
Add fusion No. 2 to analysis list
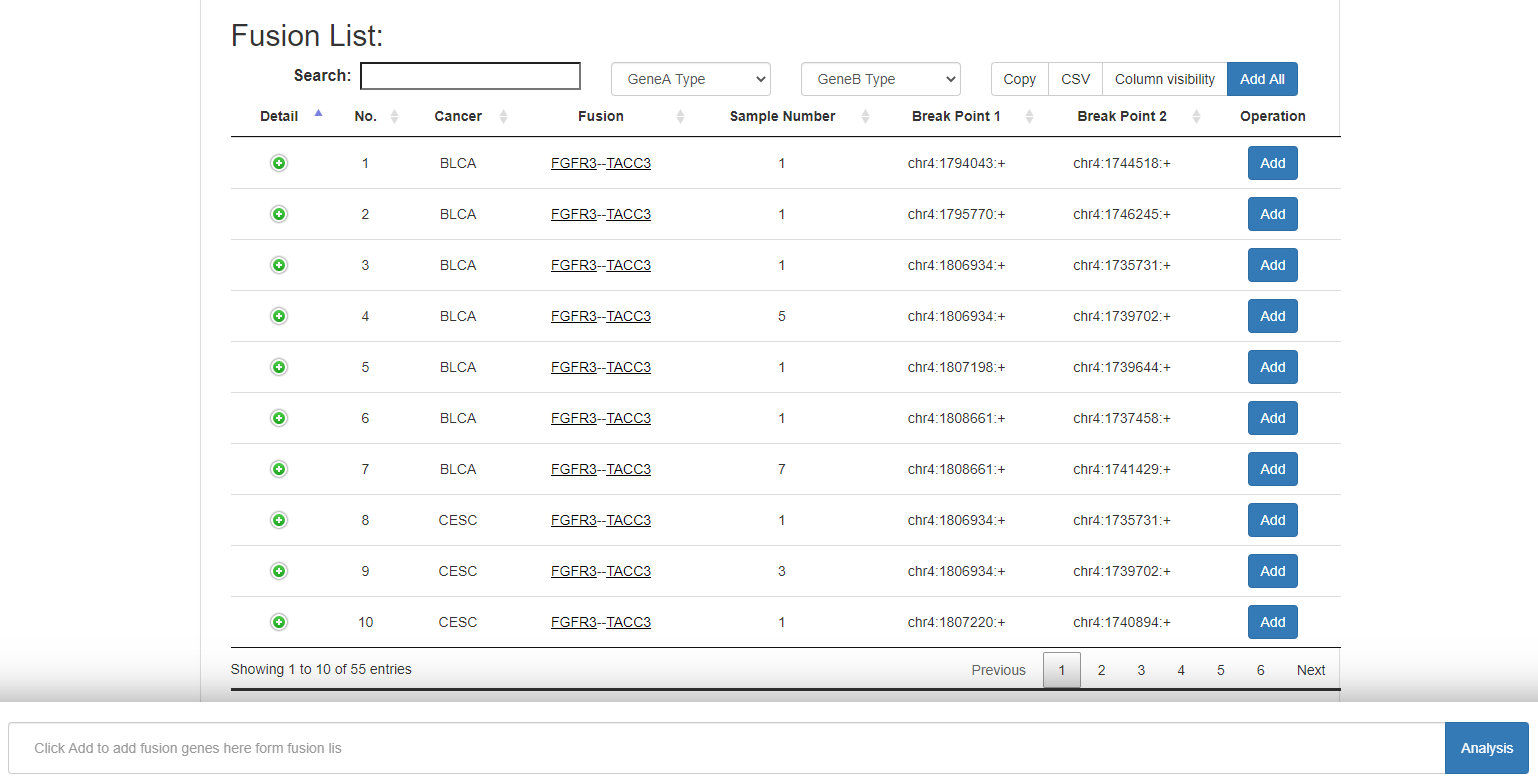[x=1273, y=214]
